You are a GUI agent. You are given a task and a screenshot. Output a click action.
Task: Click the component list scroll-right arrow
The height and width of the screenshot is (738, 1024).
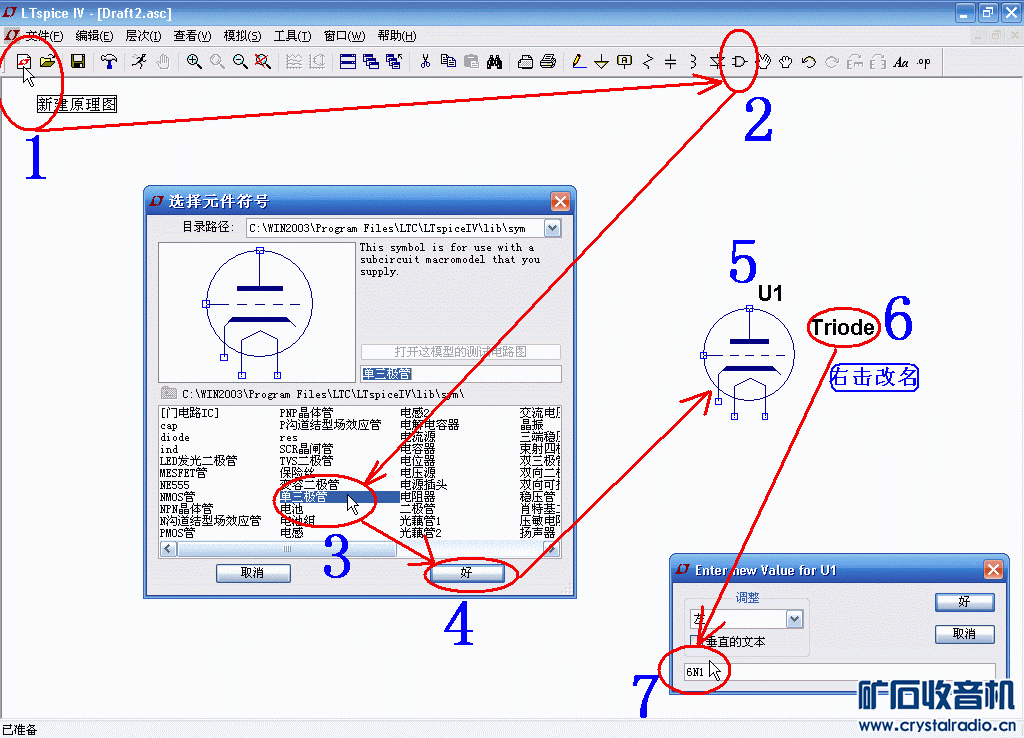(x=552, y=549)
